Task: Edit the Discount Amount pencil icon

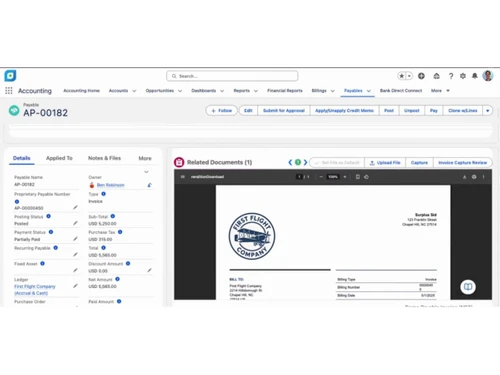Action: click(149, 270)
